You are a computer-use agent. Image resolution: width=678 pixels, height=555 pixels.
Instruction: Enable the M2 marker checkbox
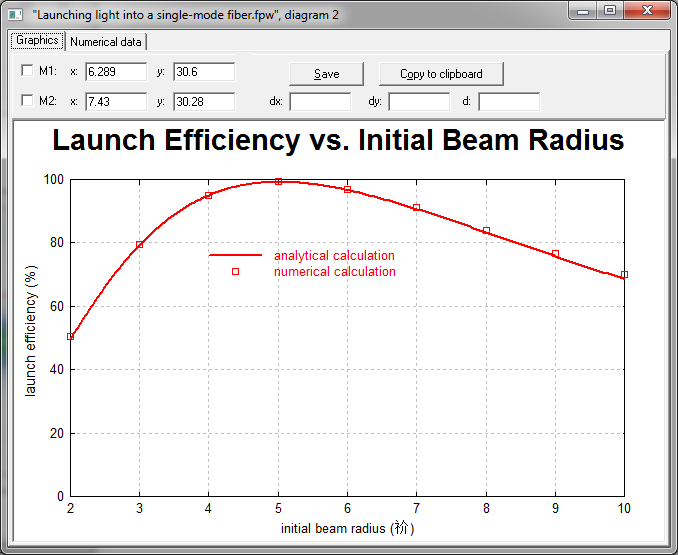27,101
